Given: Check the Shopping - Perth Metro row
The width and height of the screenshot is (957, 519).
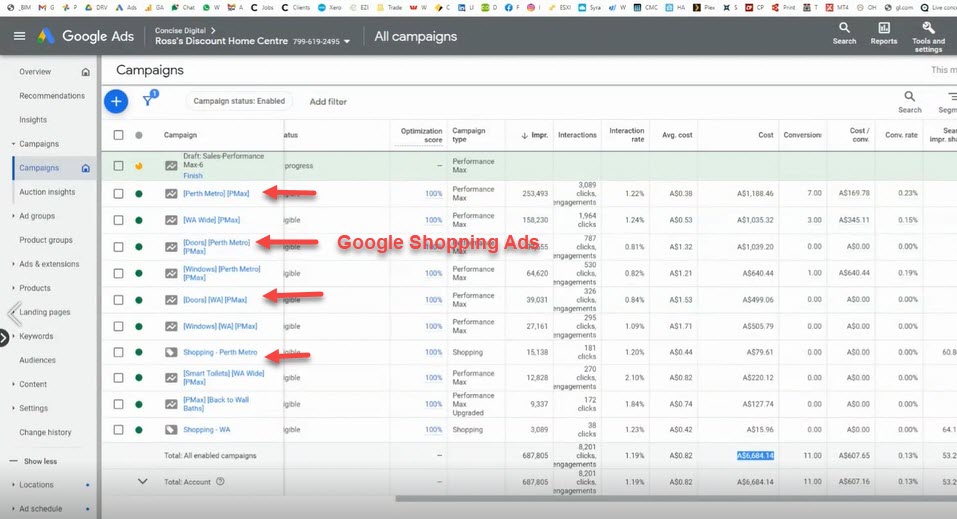Looking at the screenshot, I should pyautogui.click(x=118, y=352).
